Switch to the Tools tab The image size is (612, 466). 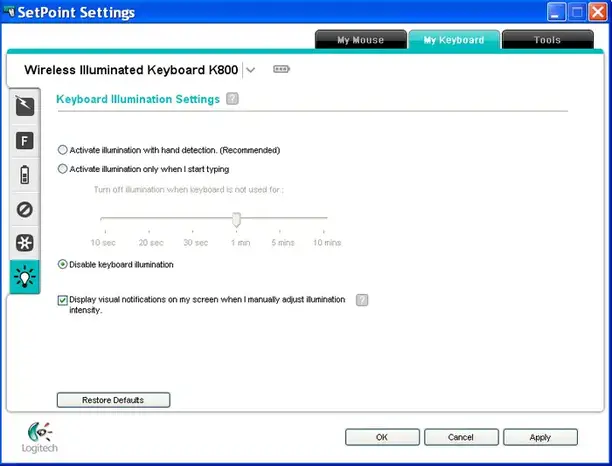click(547, 40)
